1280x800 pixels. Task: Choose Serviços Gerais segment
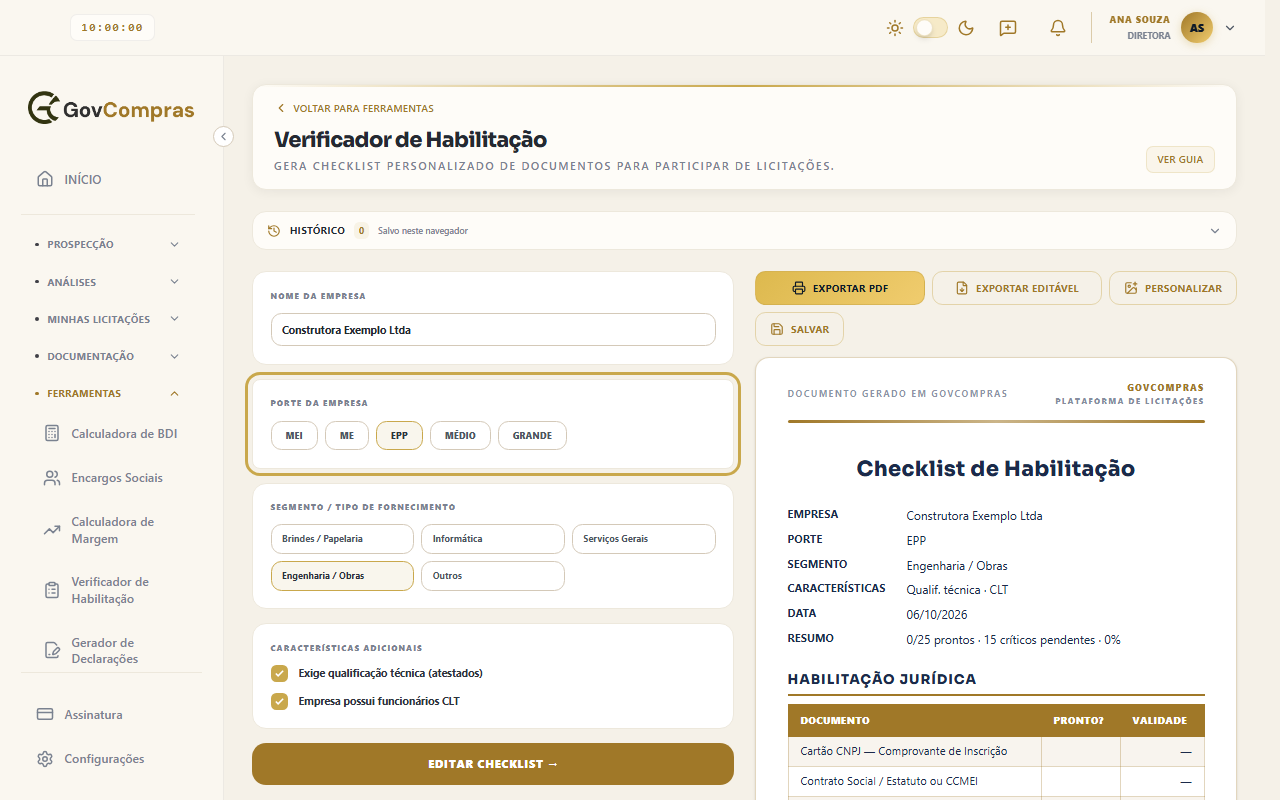(x=644, y=539)
